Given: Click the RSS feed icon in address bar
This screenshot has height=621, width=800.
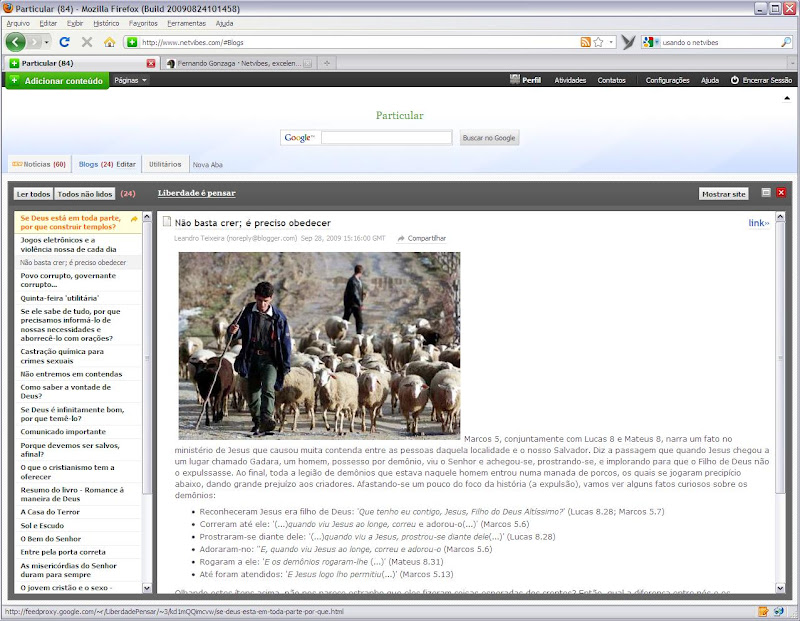Looking at the screenshot, I should [x=585, y=42].
